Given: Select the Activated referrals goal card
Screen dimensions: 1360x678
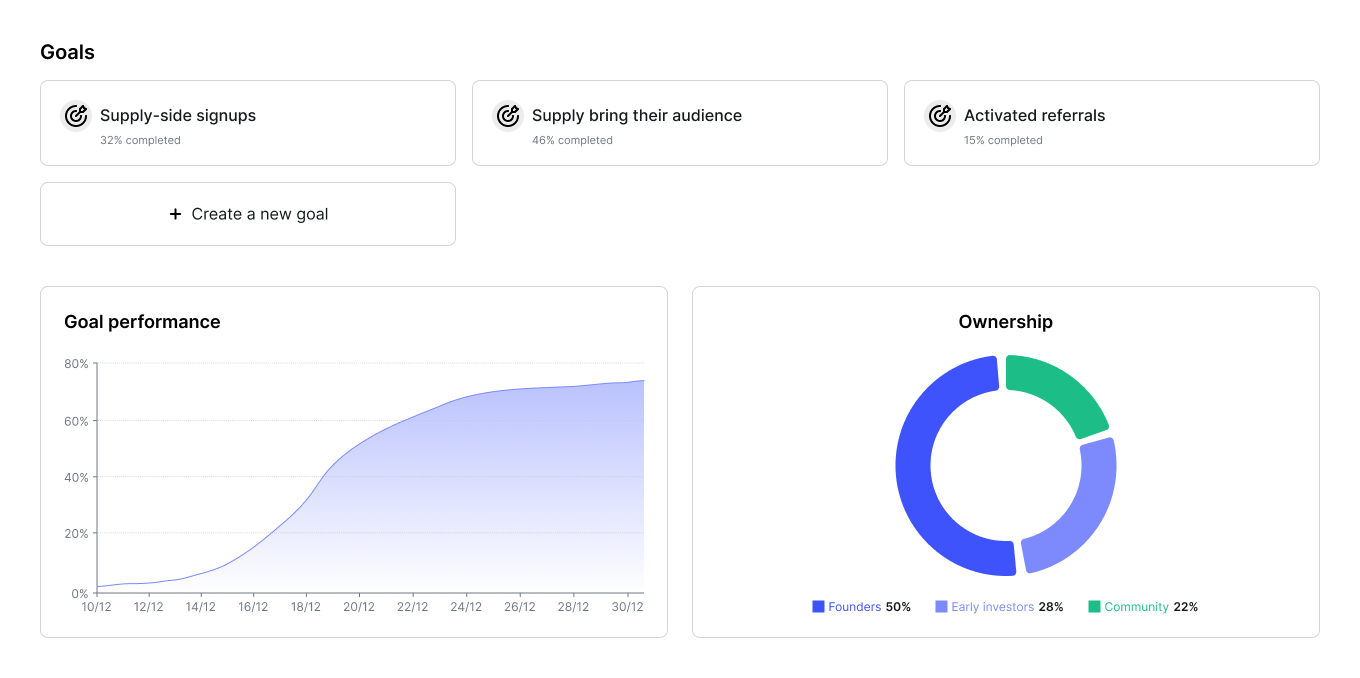Looking at the screenshot, I should (x=1111, y=123).
